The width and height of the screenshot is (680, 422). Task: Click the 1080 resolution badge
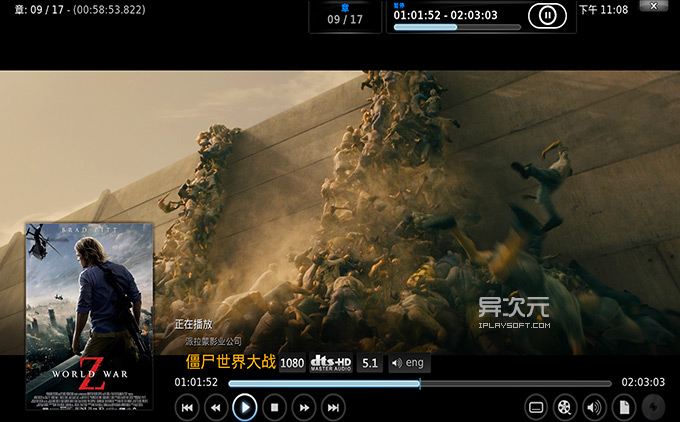coord(292,363)
